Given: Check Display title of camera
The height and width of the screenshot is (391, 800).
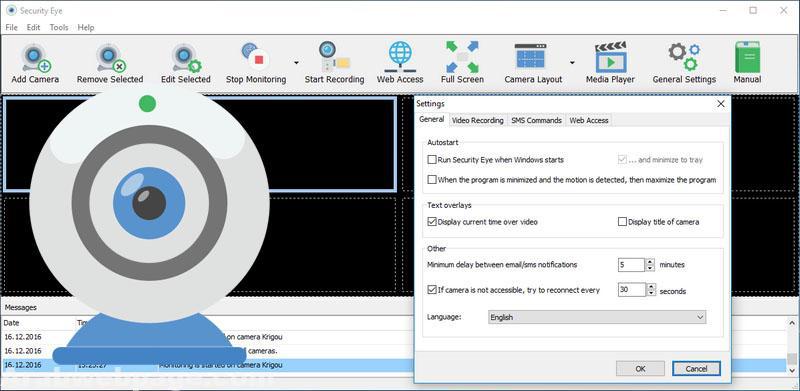Looking at the screenshot, I should click(x=622, y=222).
